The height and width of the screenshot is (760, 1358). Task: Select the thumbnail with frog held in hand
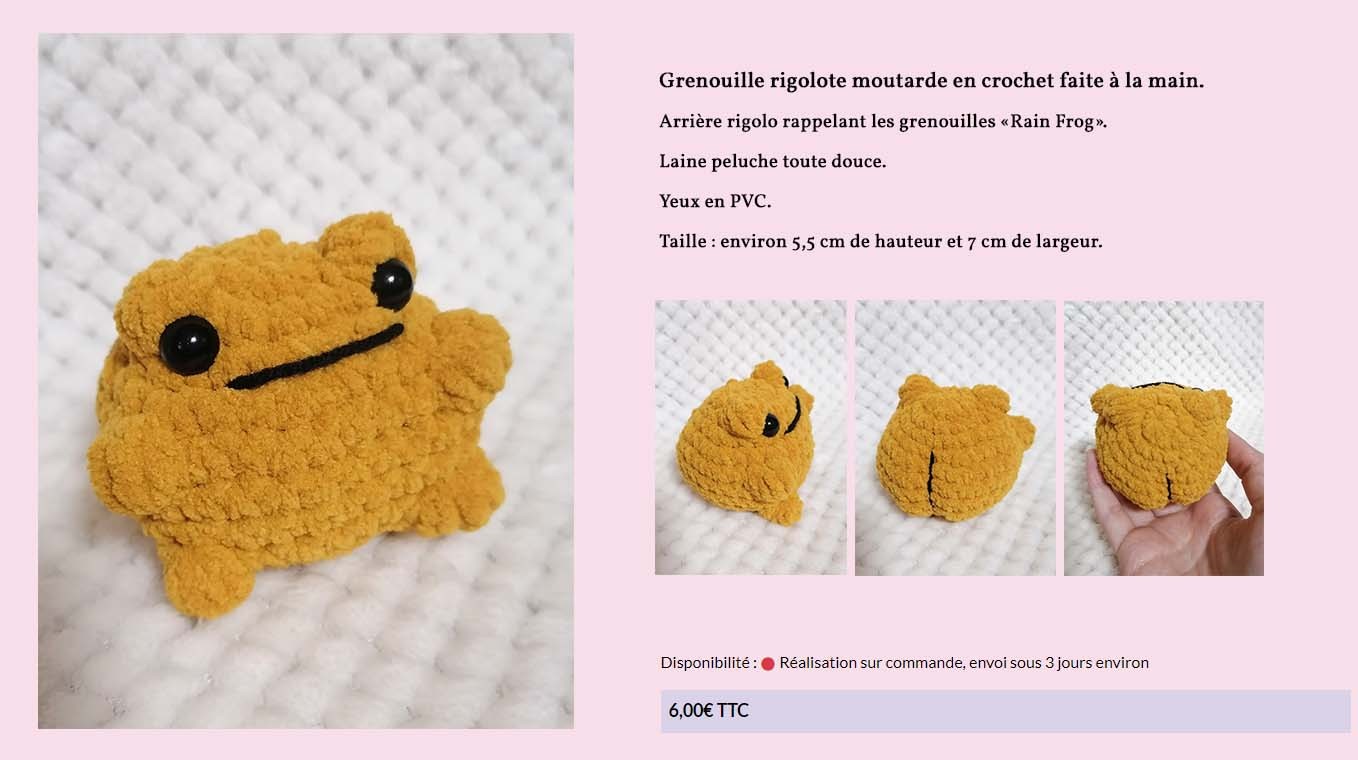coord(1164,438)
